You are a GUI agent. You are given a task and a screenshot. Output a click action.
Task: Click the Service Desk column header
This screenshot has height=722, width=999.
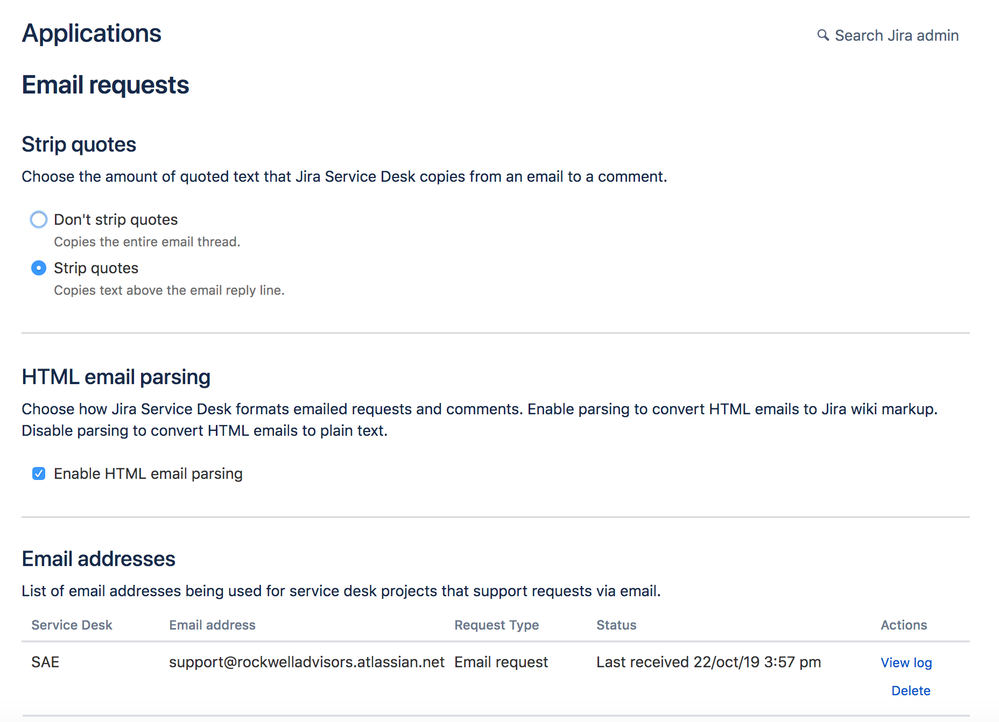(71, 625)
